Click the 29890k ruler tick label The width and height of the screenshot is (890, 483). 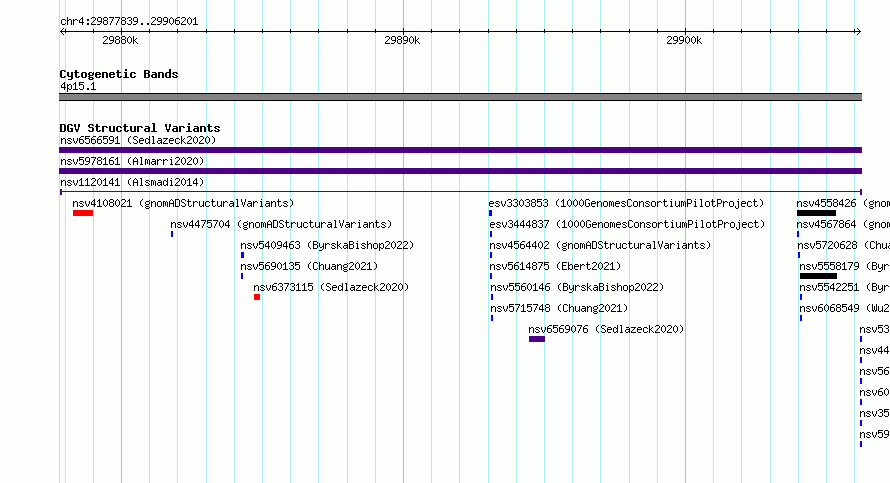click(x=402, y=40)
